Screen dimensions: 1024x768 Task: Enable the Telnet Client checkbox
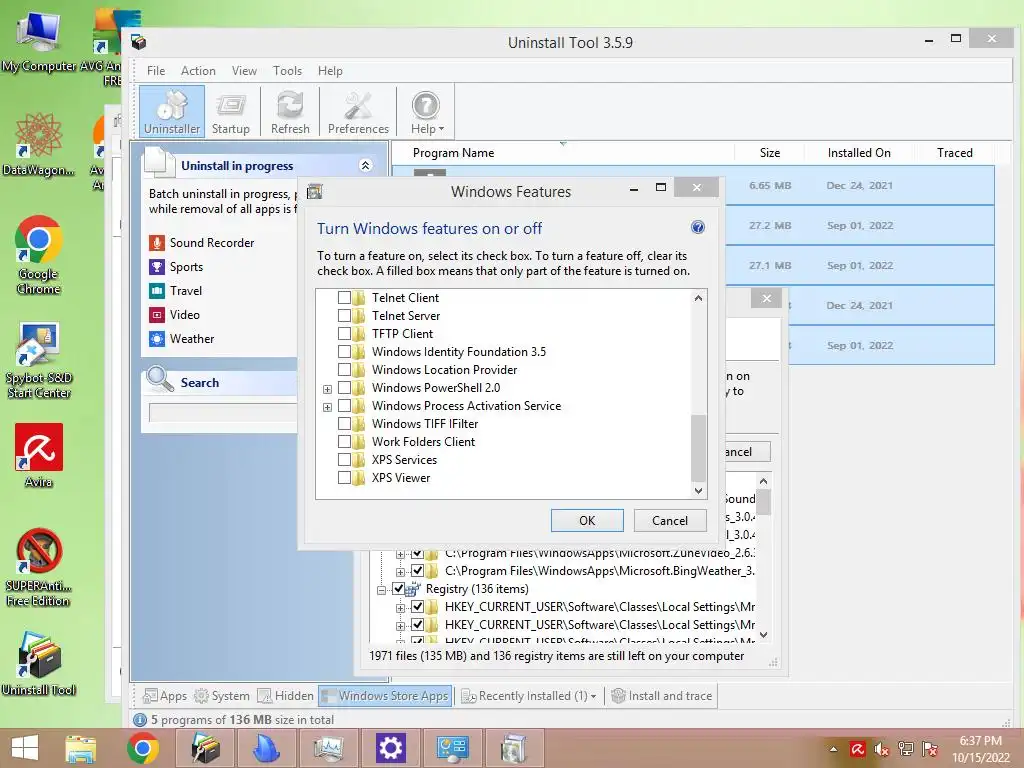coord(344,298)
